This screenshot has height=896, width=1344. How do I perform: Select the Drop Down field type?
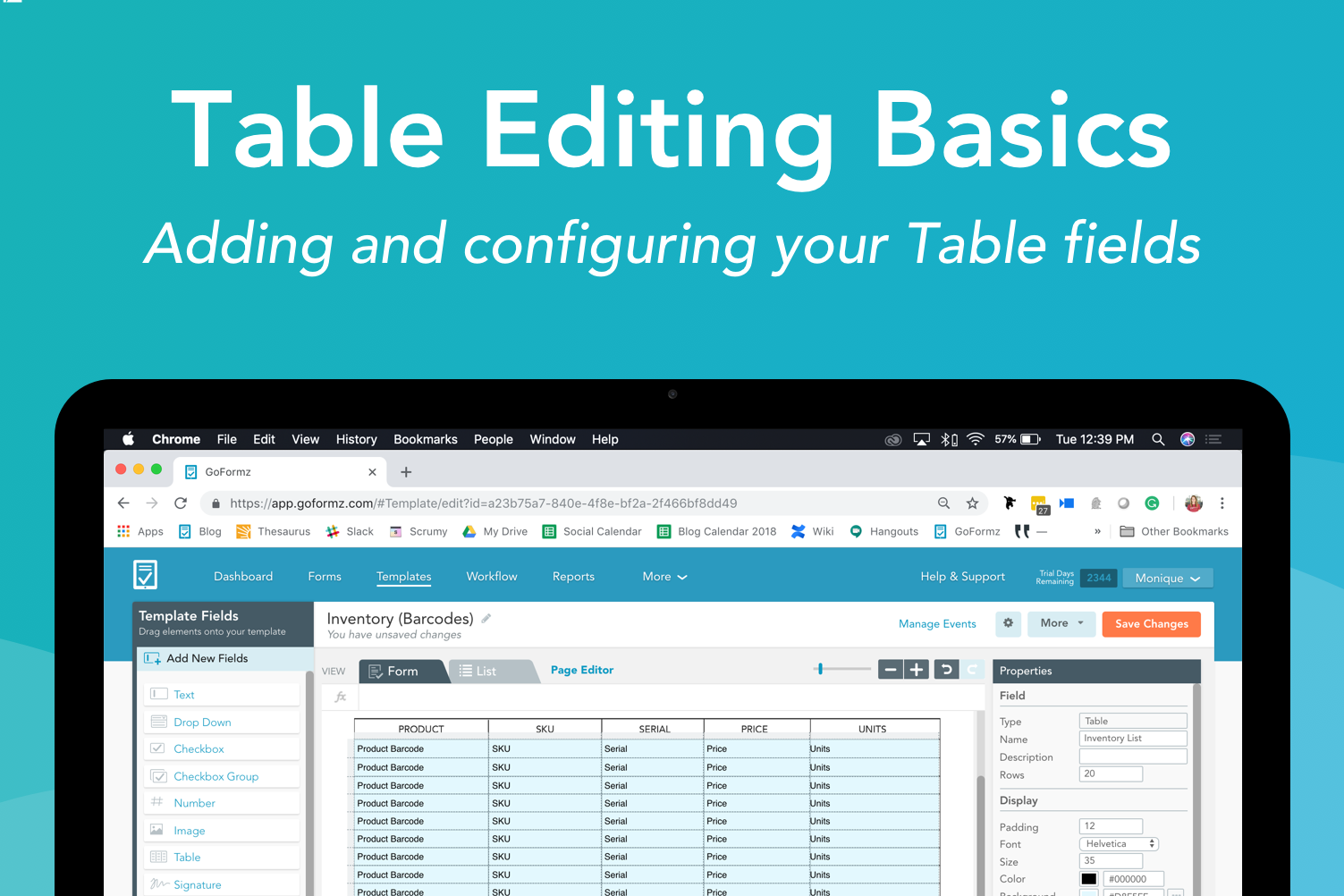[222, 723]
